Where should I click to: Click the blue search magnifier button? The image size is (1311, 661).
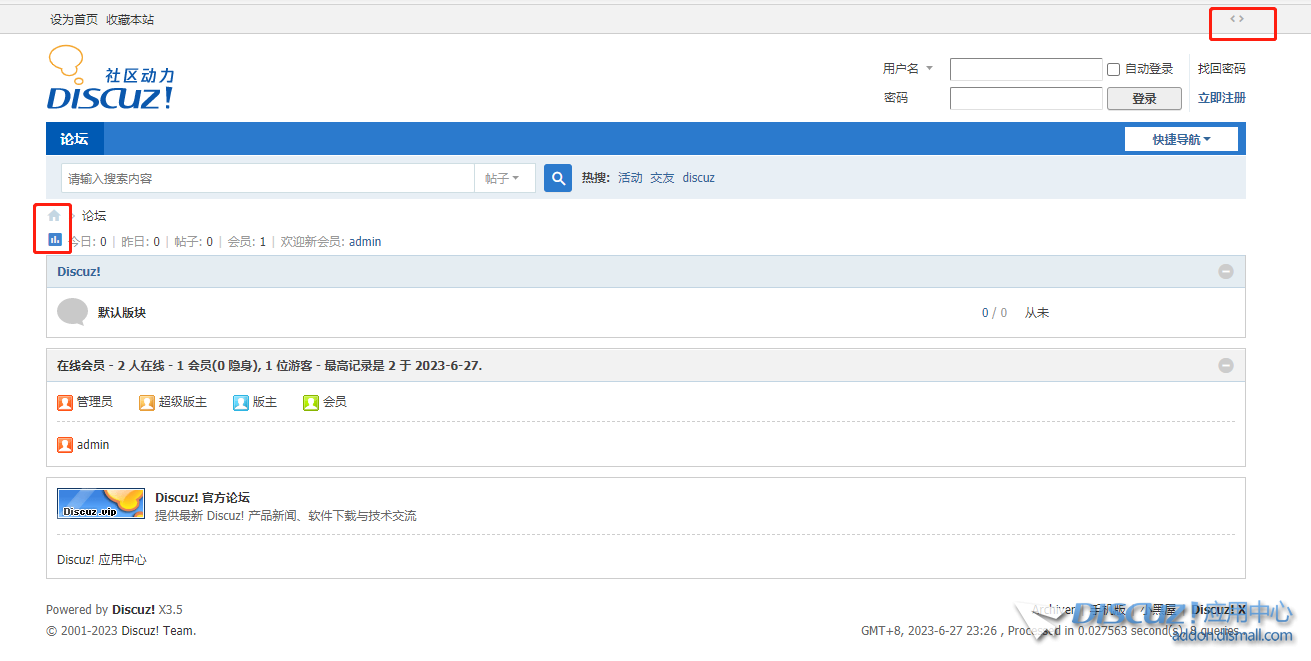pyautogui.click(x=558, y=178)
